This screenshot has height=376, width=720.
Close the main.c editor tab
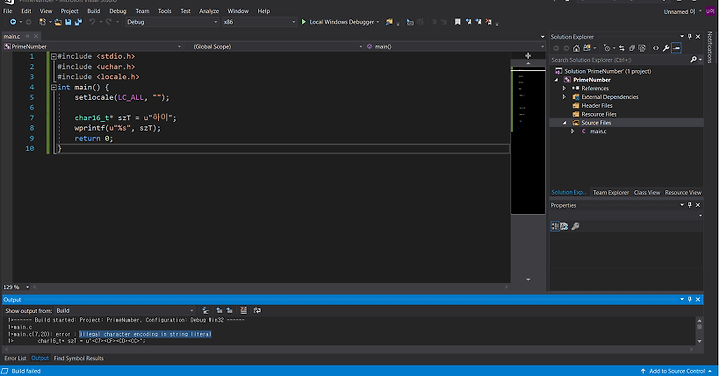click(36, 36)
